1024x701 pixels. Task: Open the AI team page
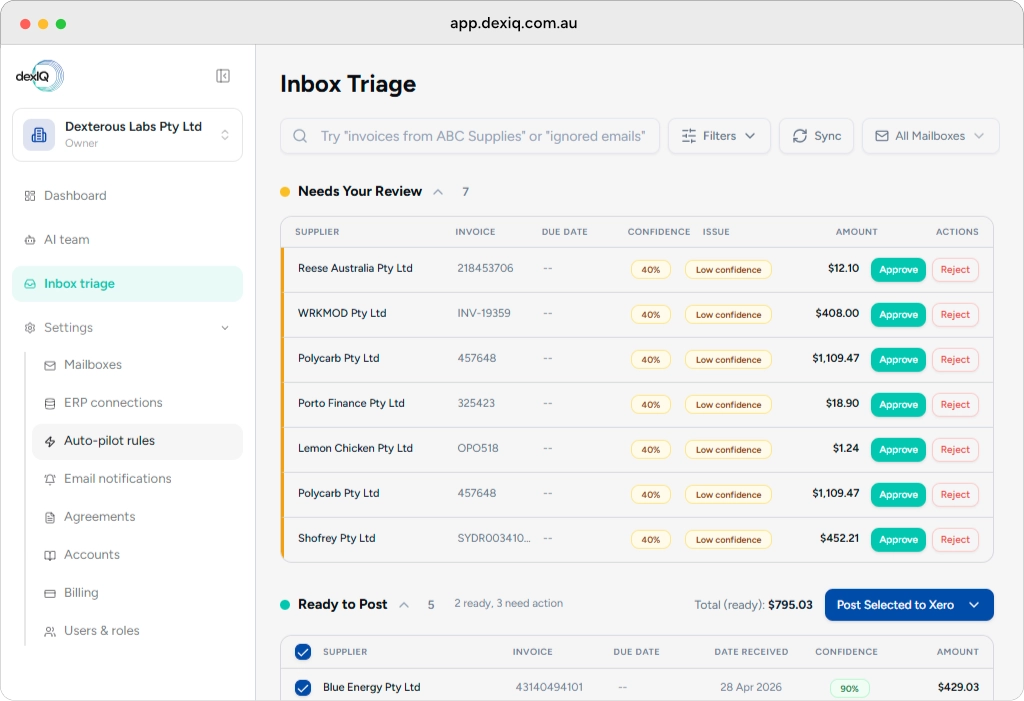click(x=127, y=240)
